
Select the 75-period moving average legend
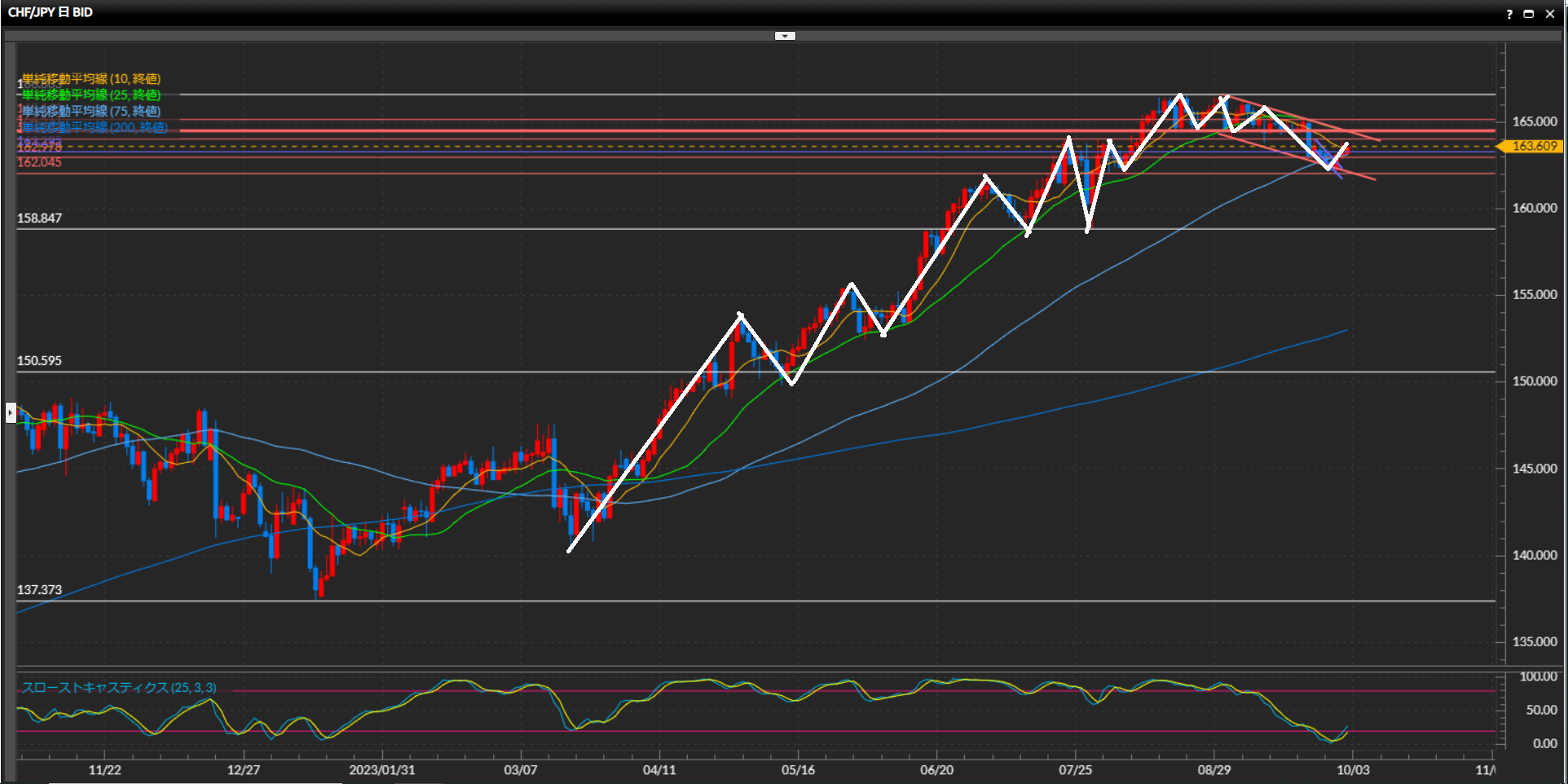coord(91,112)
